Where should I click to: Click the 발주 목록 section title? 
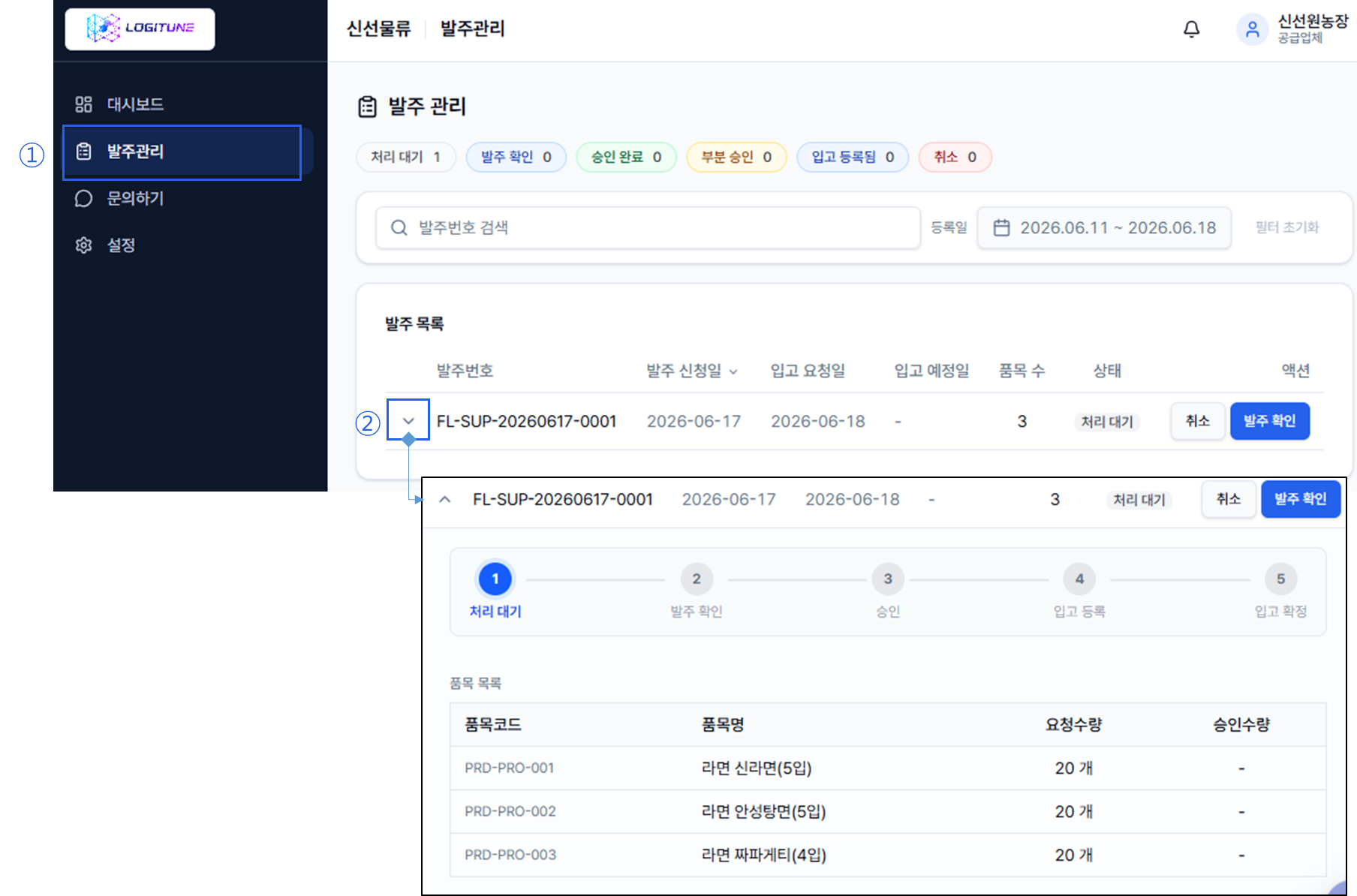414,323
